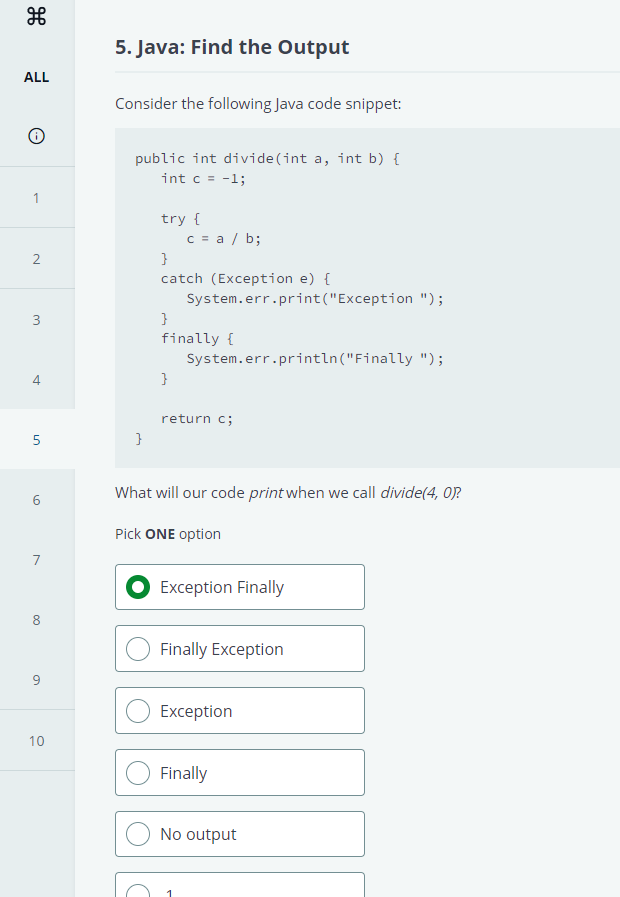Select the 'Exception Finally' radio option
The height and width of the screenshot is (897, 620).
tap(240, 587)
